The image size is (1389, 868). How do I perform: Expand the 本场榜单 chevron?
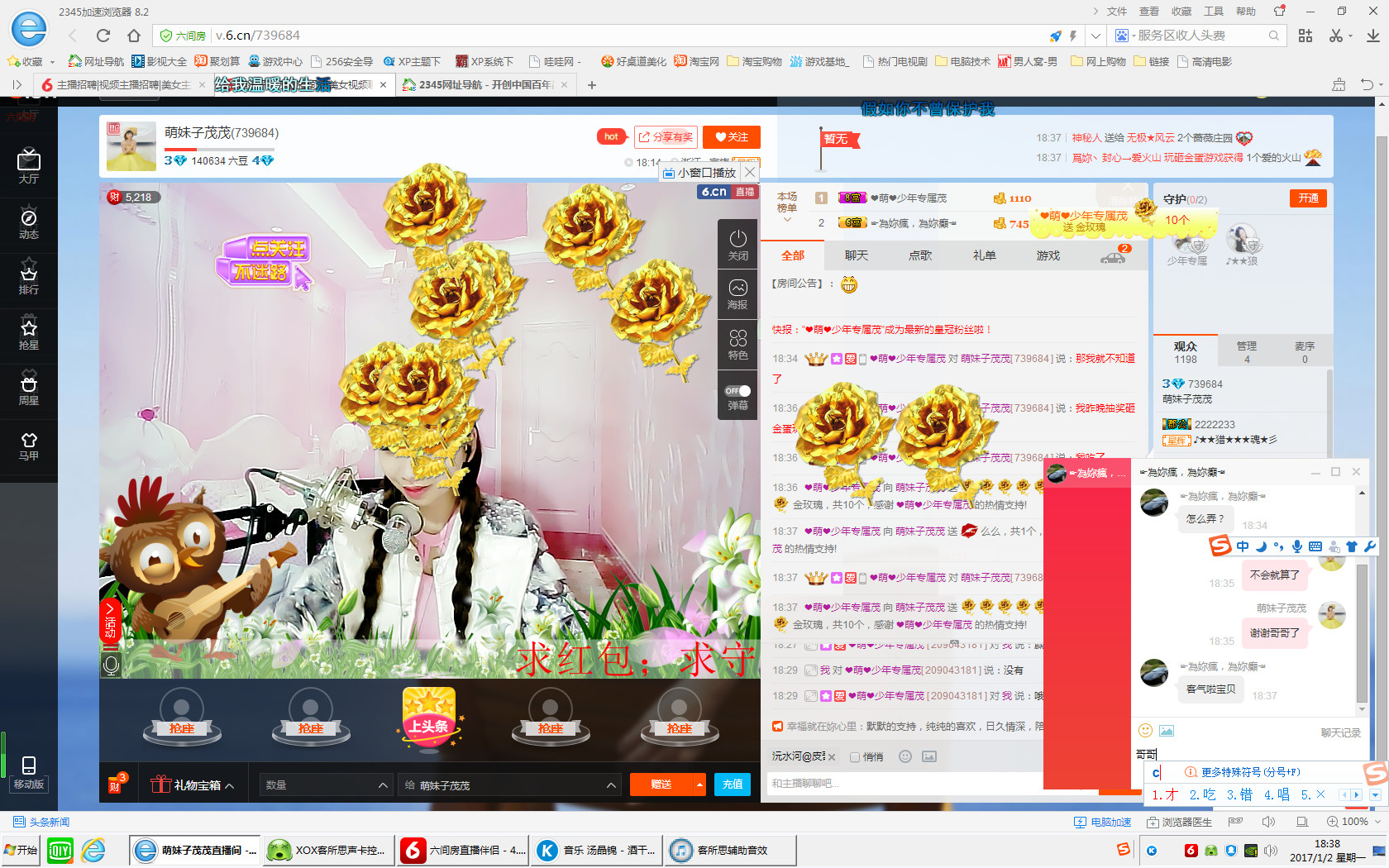coord(787,220)
